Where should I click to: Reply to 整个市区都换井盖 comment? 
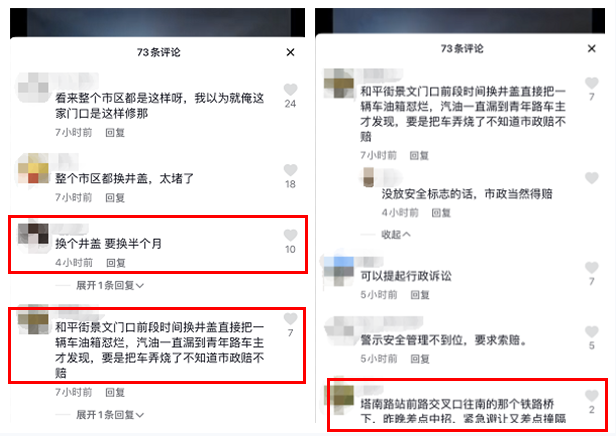click(x=115, y=198)
